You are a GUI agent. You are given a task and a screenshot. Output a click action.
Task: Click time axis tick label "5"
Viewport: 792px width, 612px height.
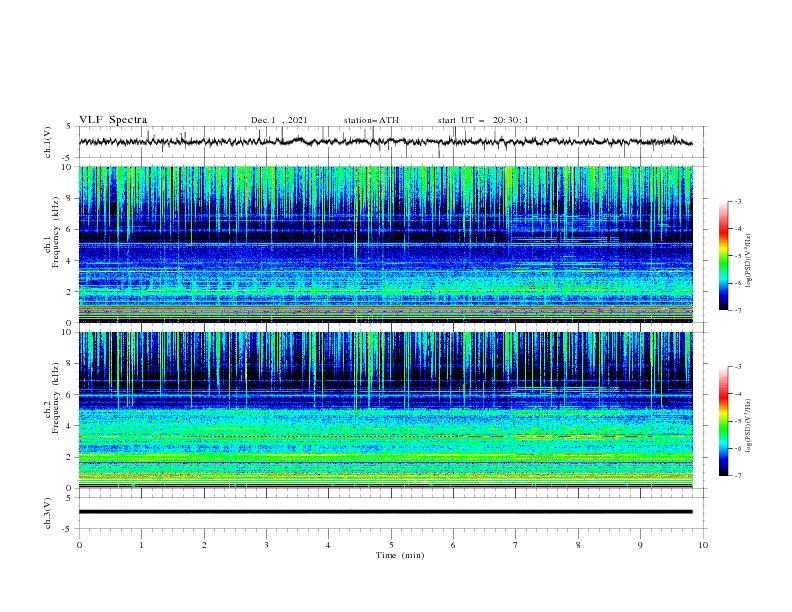tap(391, 545)
